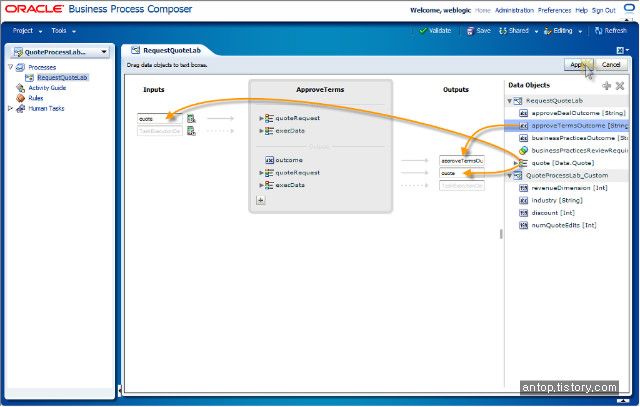Screen dimensions: 640x407
Task: Open the Project menu
Action: point(27,31)
